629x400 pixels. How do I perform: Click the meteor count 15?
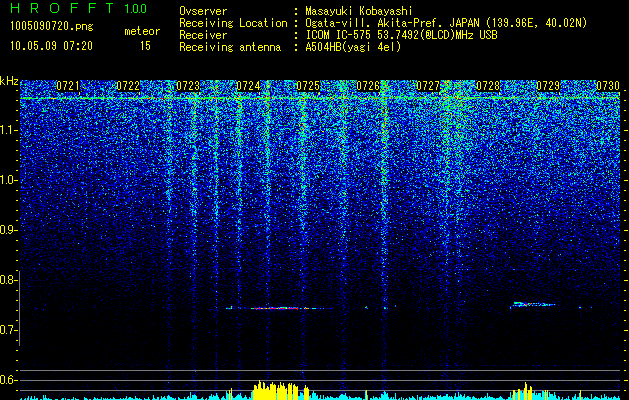coord(145,46)
